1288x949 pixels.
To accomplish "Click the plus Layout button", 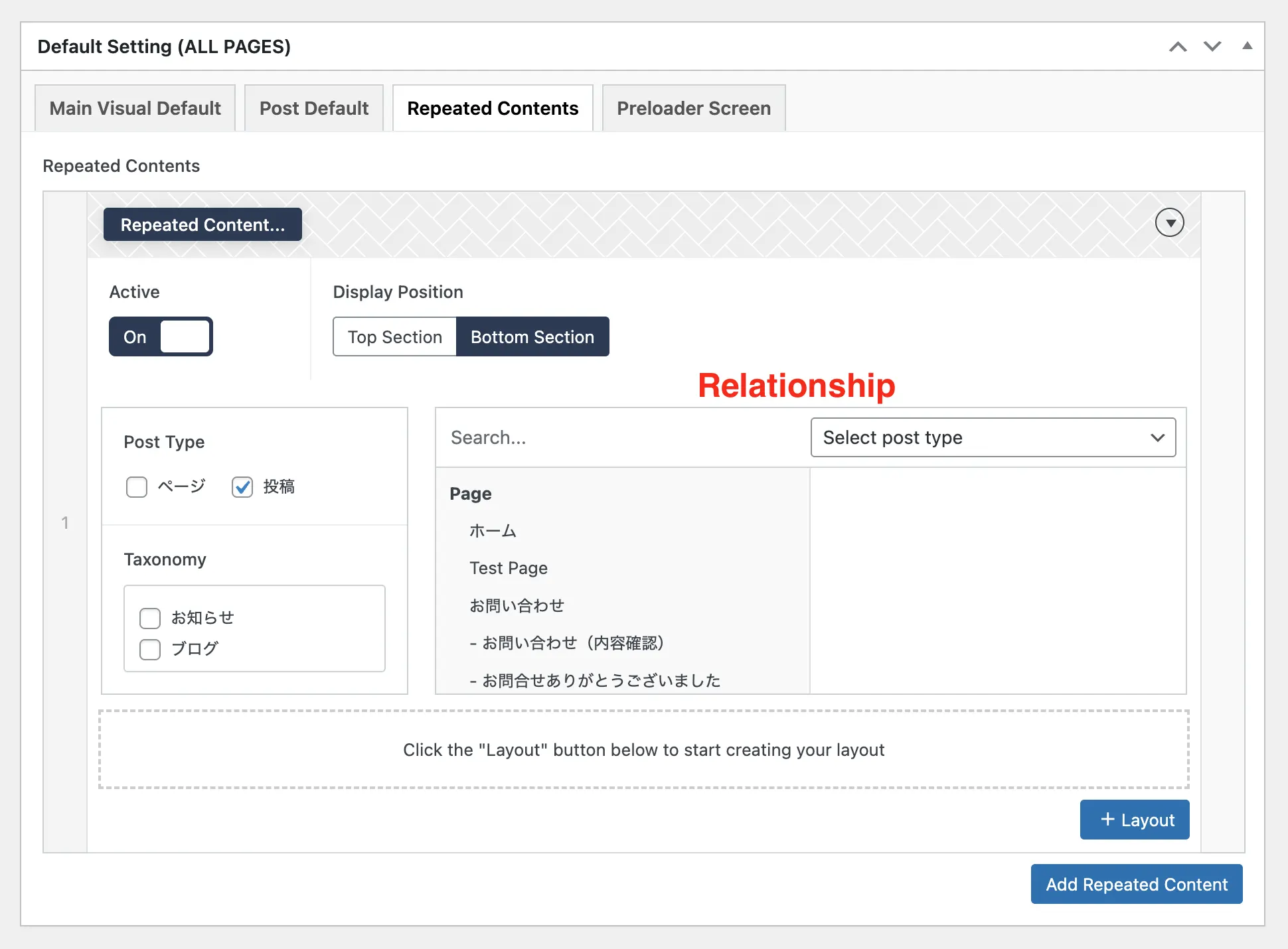I will pyautogui.click(x=1134, y=820).
